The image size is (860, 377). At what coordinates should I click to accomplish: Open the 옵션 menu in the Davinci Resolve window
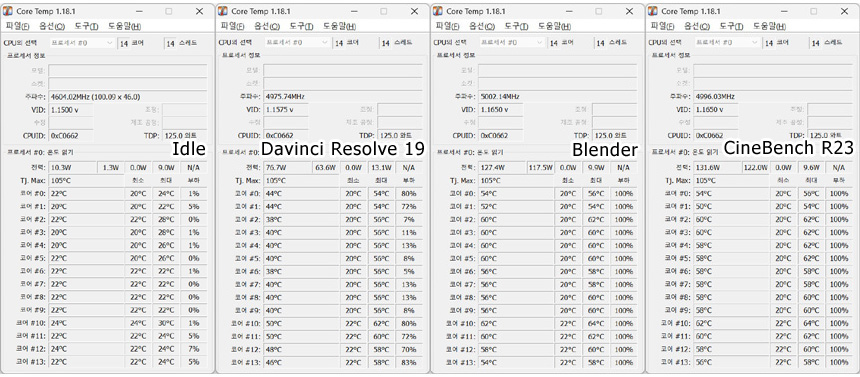click(267, 26)
